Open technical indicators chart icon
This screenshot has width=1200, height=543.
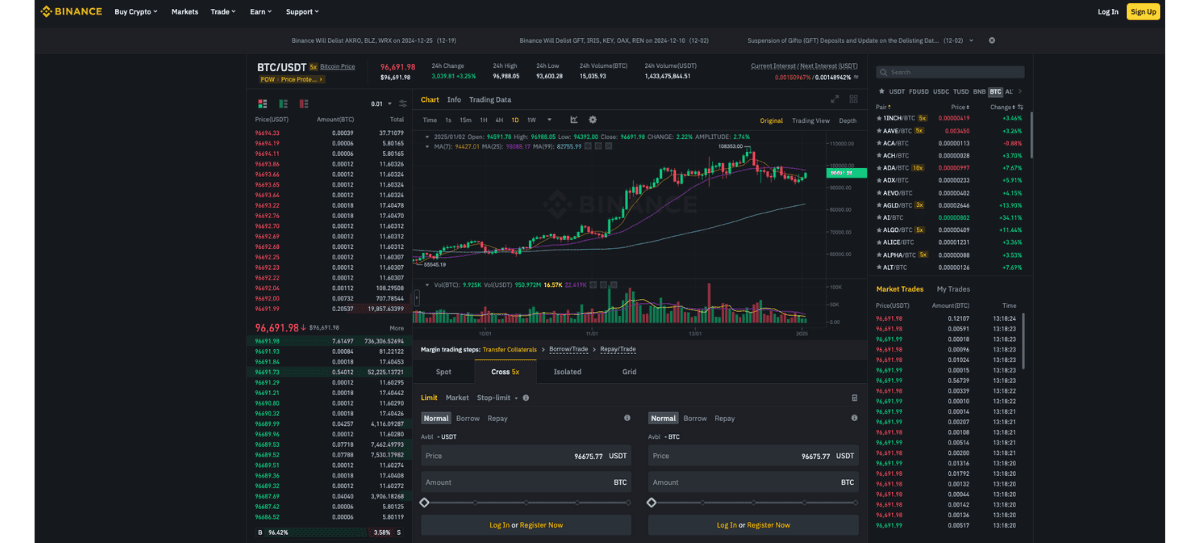pyautogui.click(x=574, y=120)
